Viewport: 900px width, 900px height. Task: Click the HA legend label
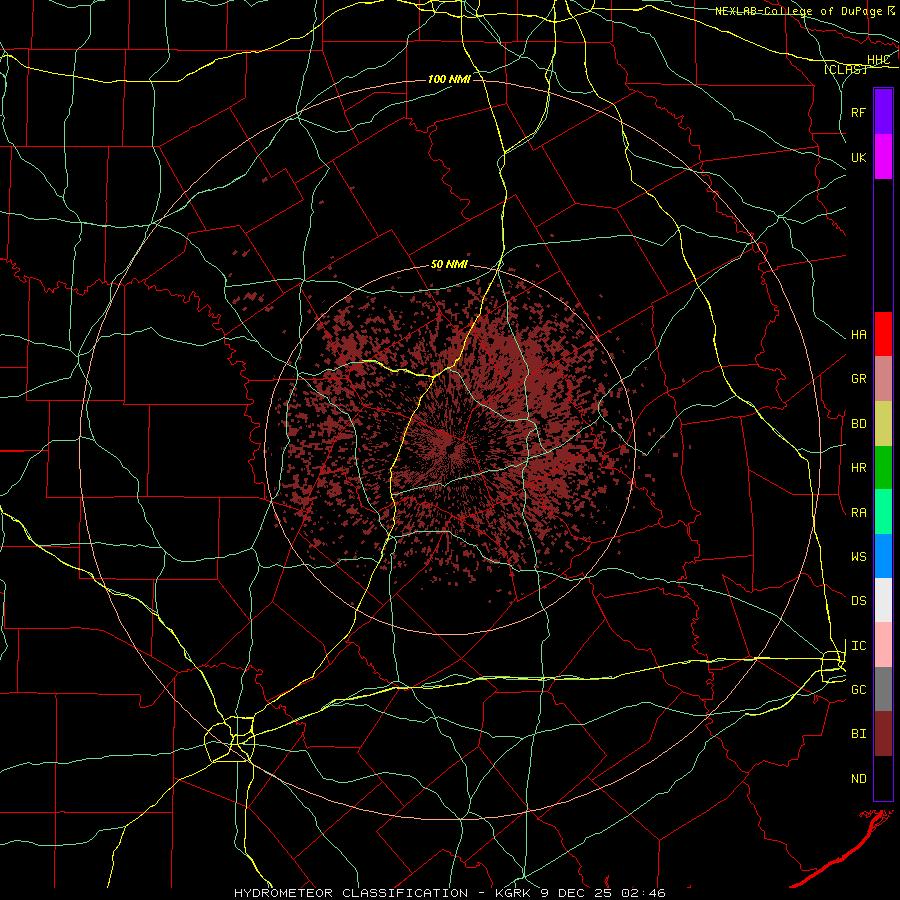(x=858, y=334)
